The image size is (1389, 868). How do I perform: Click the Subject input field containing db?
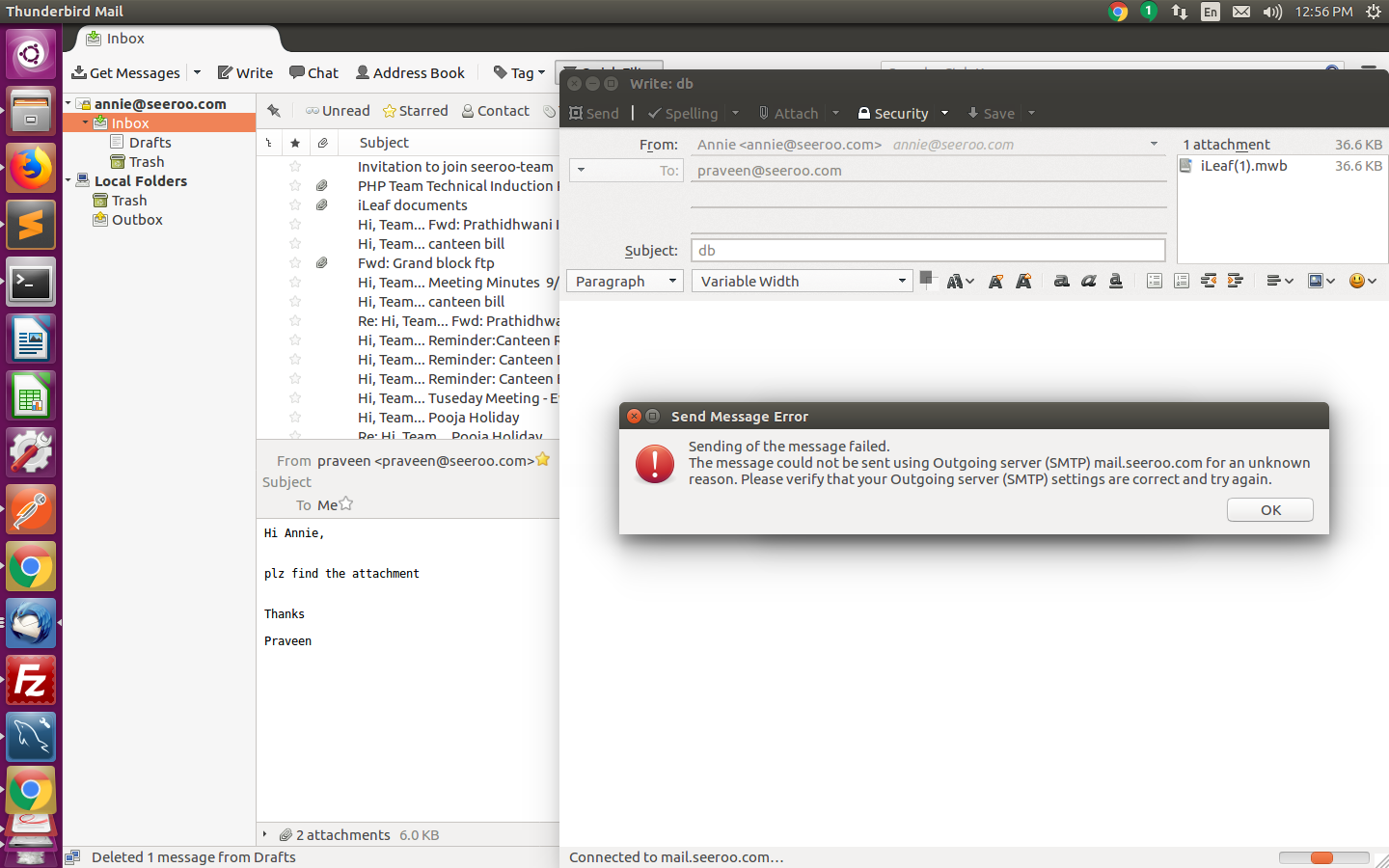coord(928,250)
